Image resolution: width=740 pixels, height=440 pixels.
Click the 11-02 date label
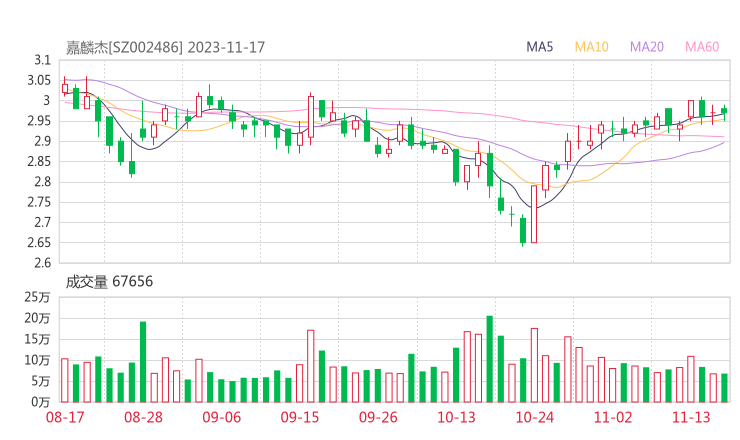point(613,417)
